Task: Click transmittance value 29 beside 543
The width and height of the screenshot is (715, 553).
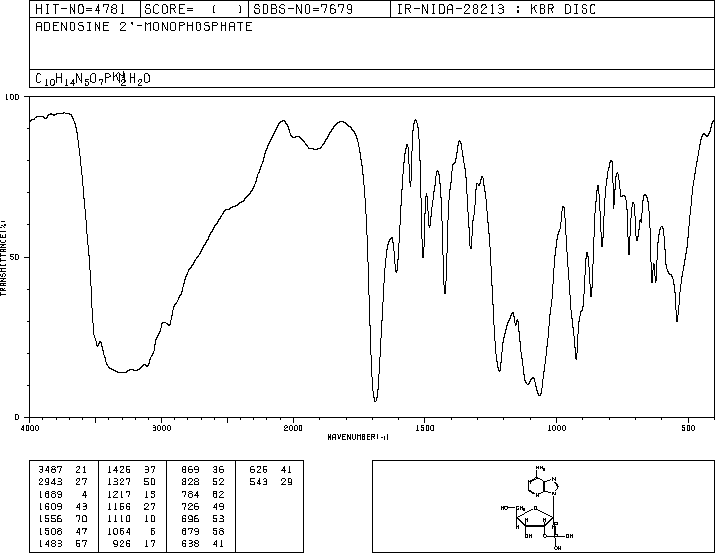Action: (286, 481)
